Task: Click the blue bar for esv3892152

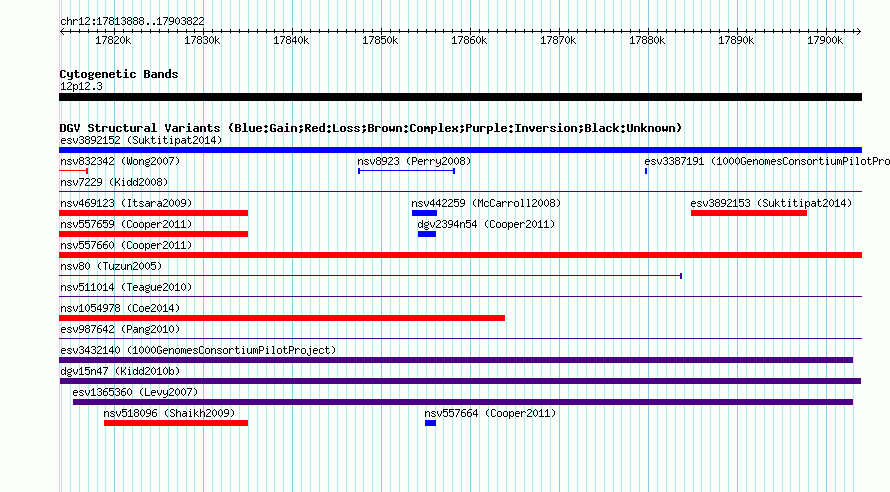Action: coord(460,150)
